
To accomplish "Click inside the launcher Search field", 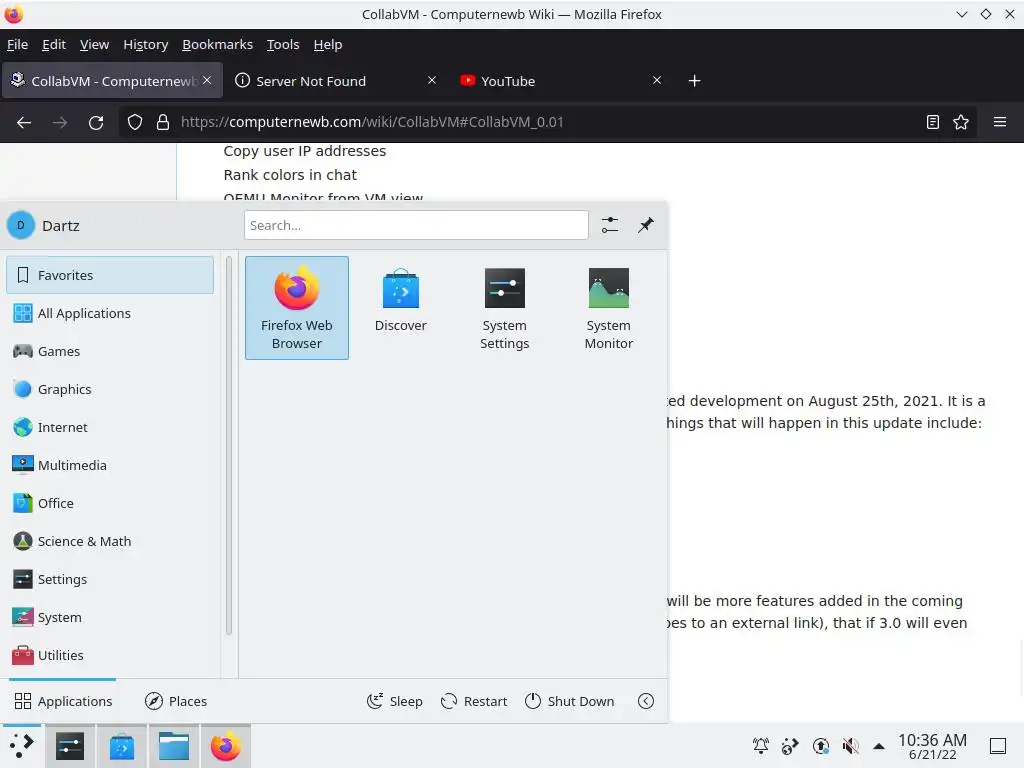I will (416, 225).
